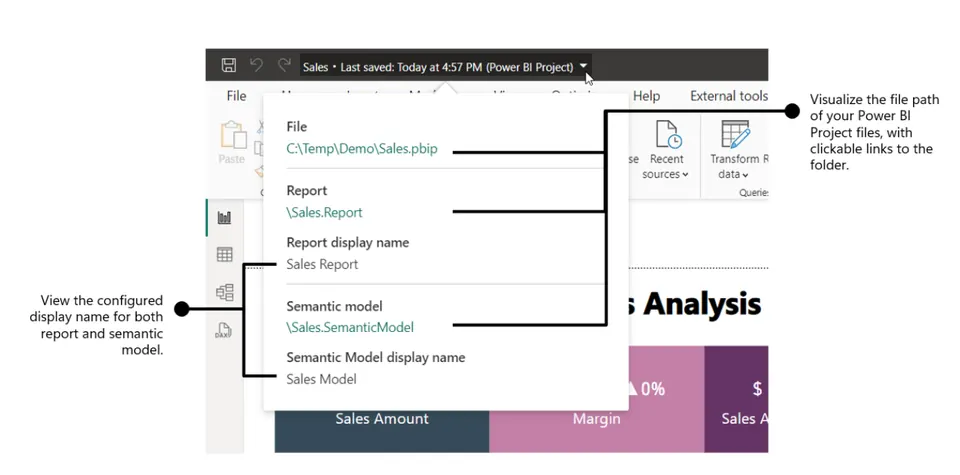The width and height of the screenshot is (960, 475).
Task: Collapse the title flyout dropdown arrow
Action: 583,66
